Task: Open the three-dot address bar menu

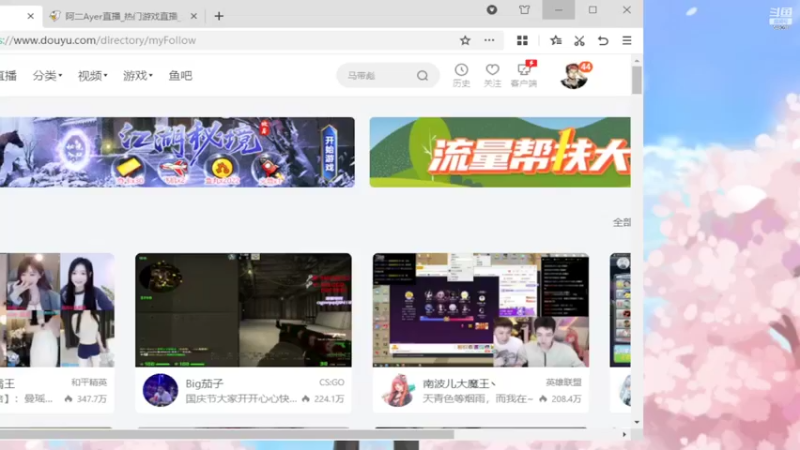Action: pos(489,40)
